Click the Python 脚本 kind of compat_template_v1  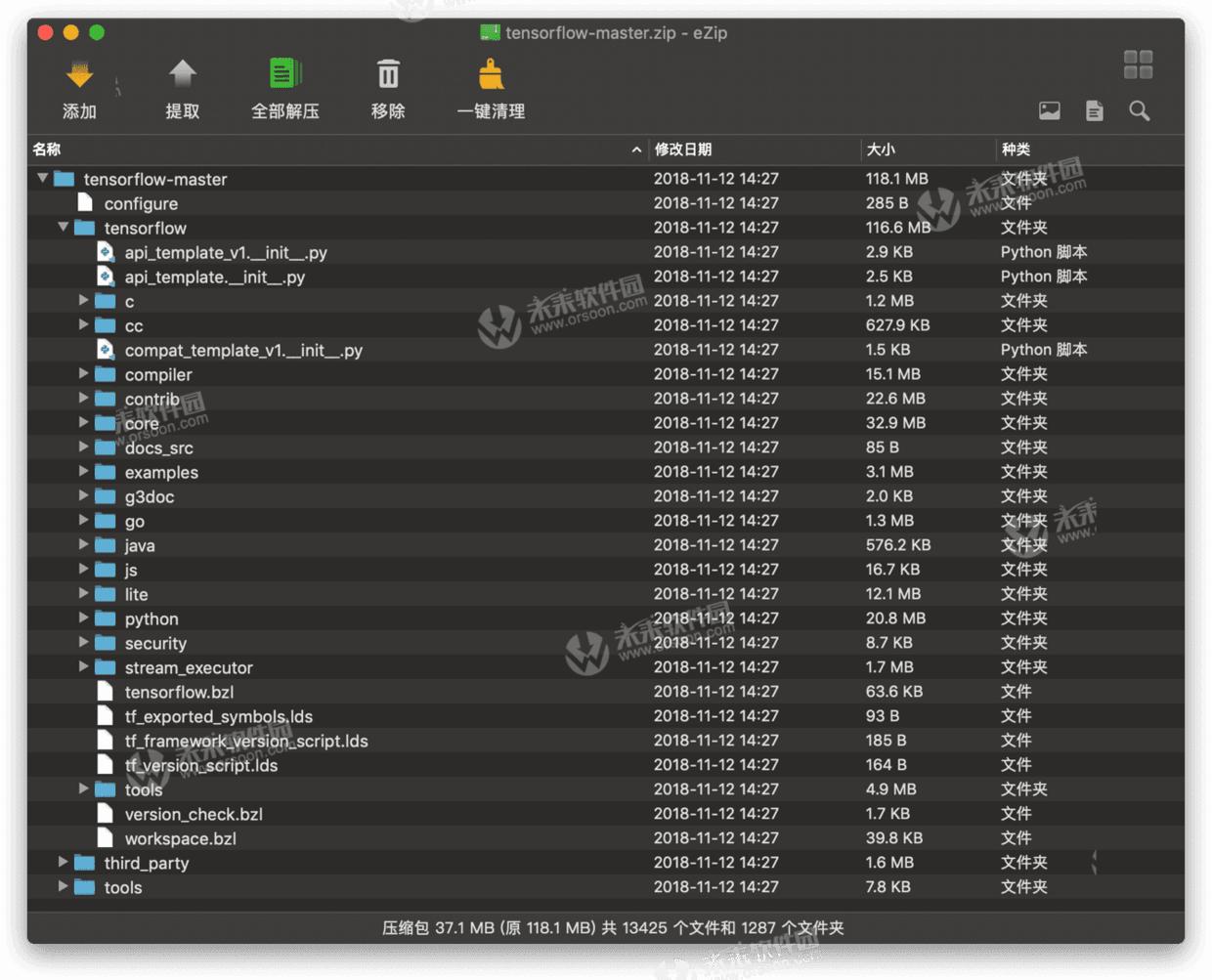tap(1044, 350)
